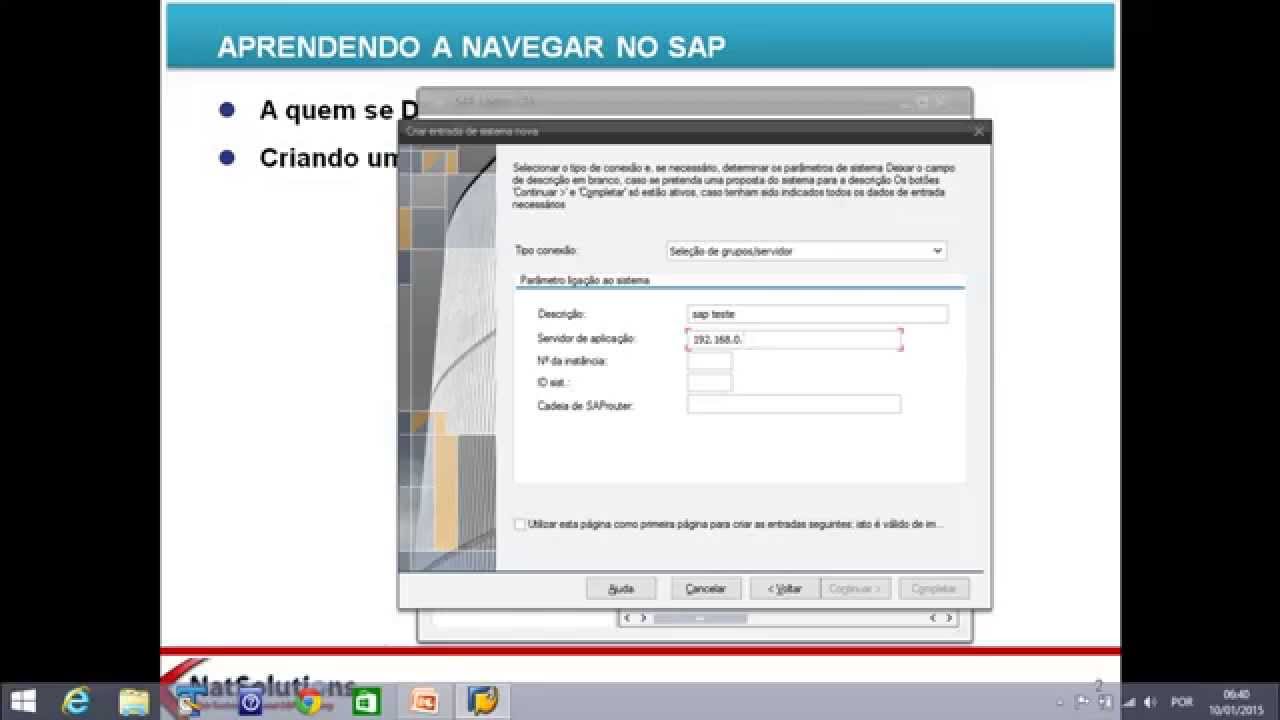Screen dimensions: 1280x720
Task: Launch Internet Explorer from the taskbar
Action: 76,701
